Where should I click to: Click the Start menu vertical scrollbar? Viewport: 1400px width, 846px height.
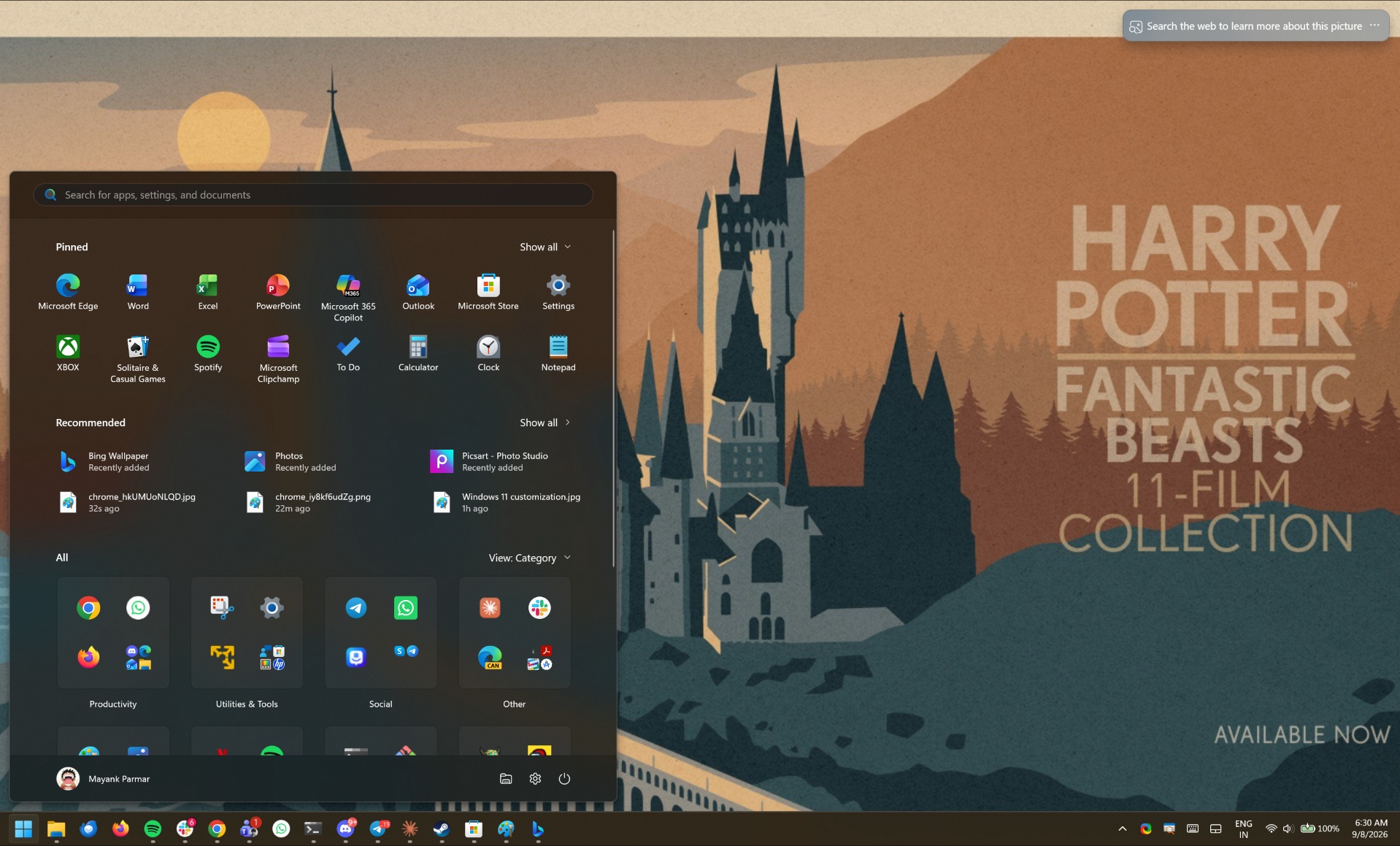(x=613, y=398)
